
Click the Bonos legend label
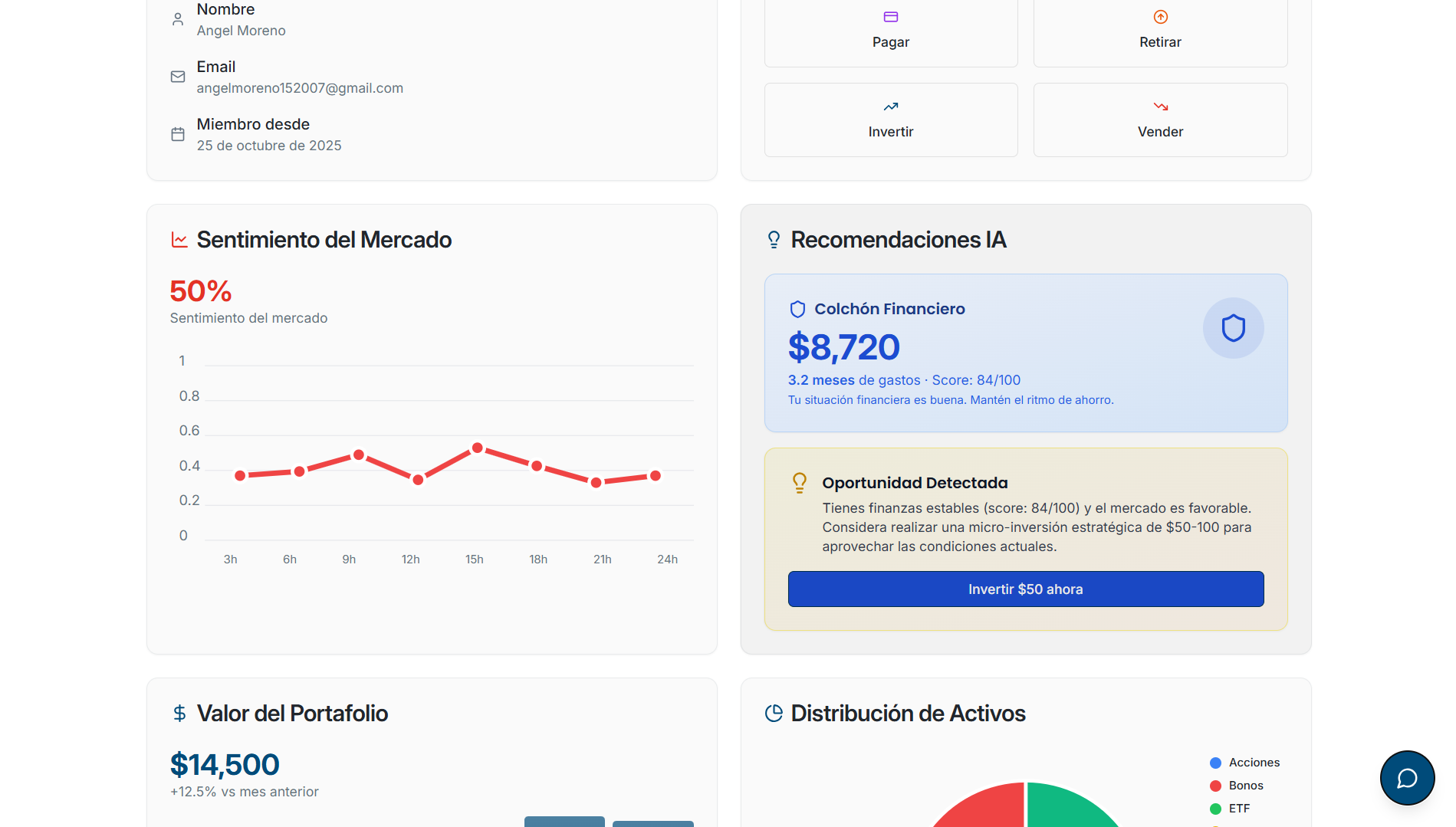pyautogui.click(x=1246, y=786)
